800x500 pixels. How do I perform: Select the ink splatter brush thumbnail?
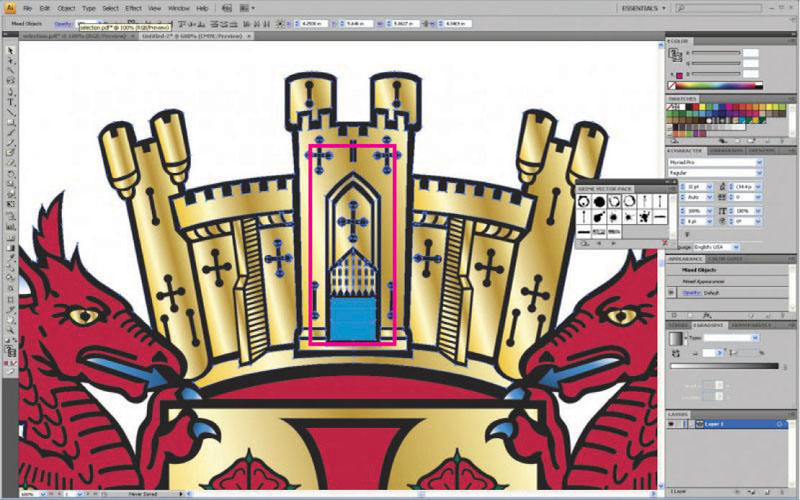(644, 217)
